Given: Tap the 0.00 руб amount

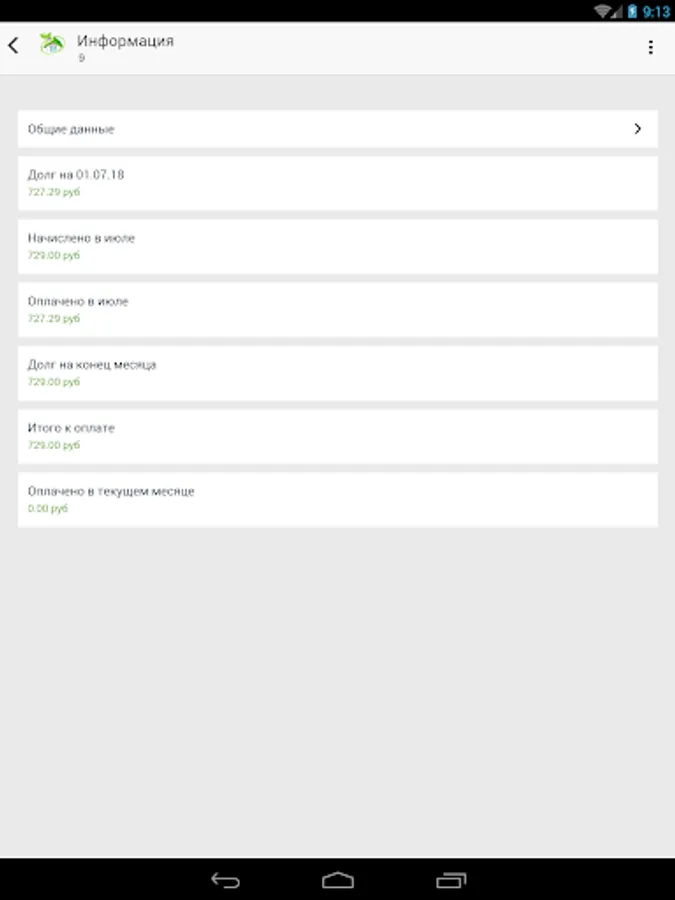Looking at the screenshot, I should [x=48, y=509].
